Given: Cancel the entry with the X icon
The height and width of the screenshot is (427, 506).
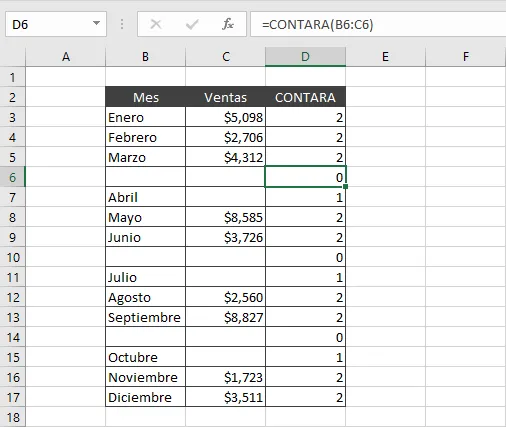Looking at the screenshot, I should click(156, 24).
